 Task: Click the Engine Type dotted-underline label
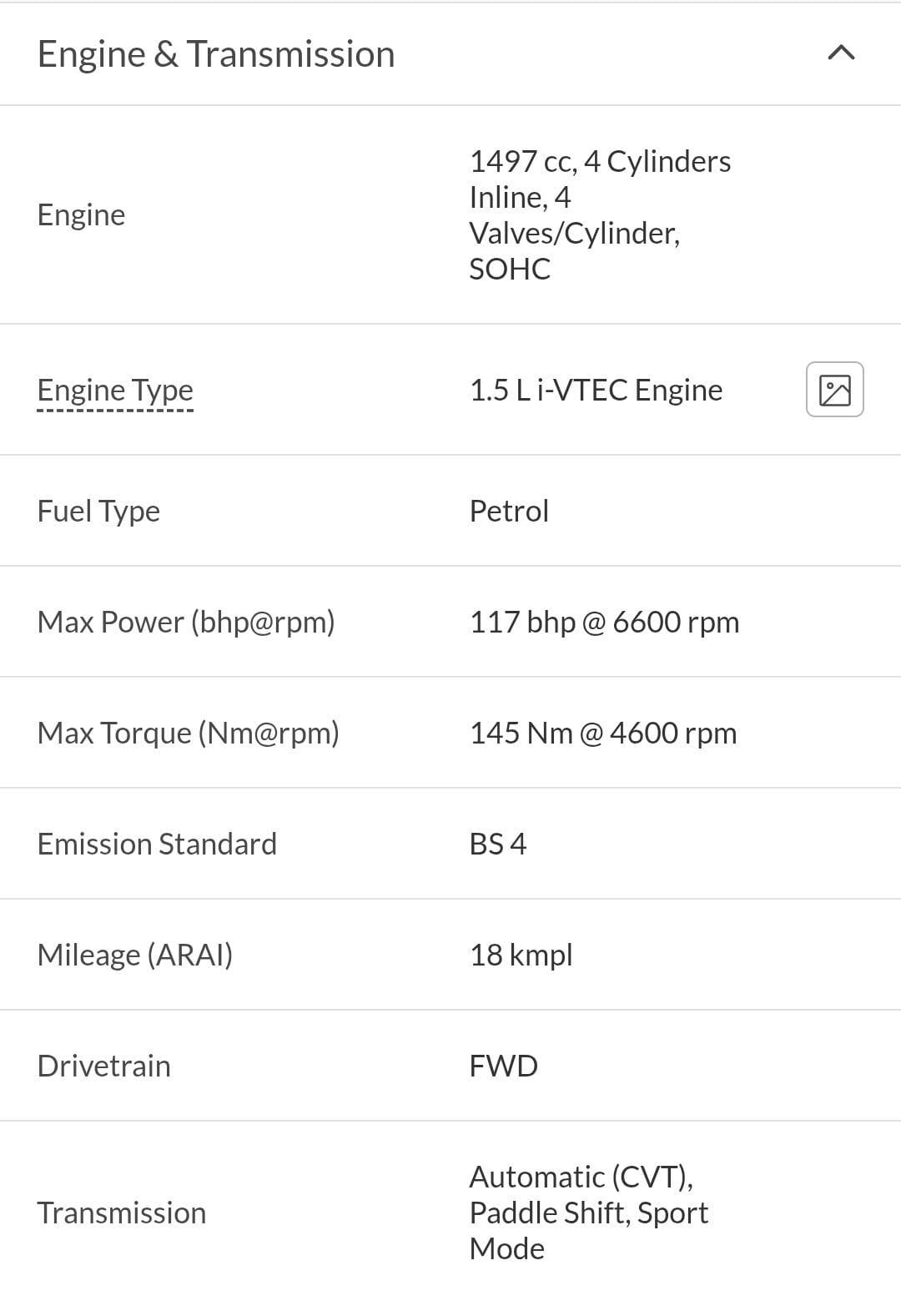[x=115, y=391]
